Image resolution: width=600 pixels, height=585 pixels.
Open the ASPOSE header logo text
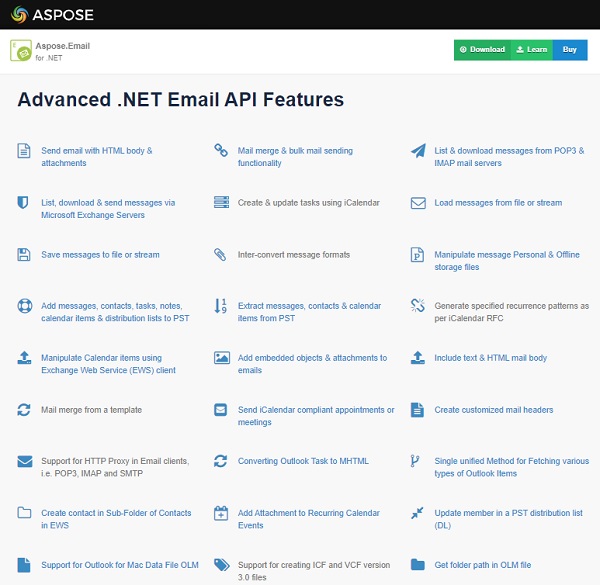click(63, 15)
